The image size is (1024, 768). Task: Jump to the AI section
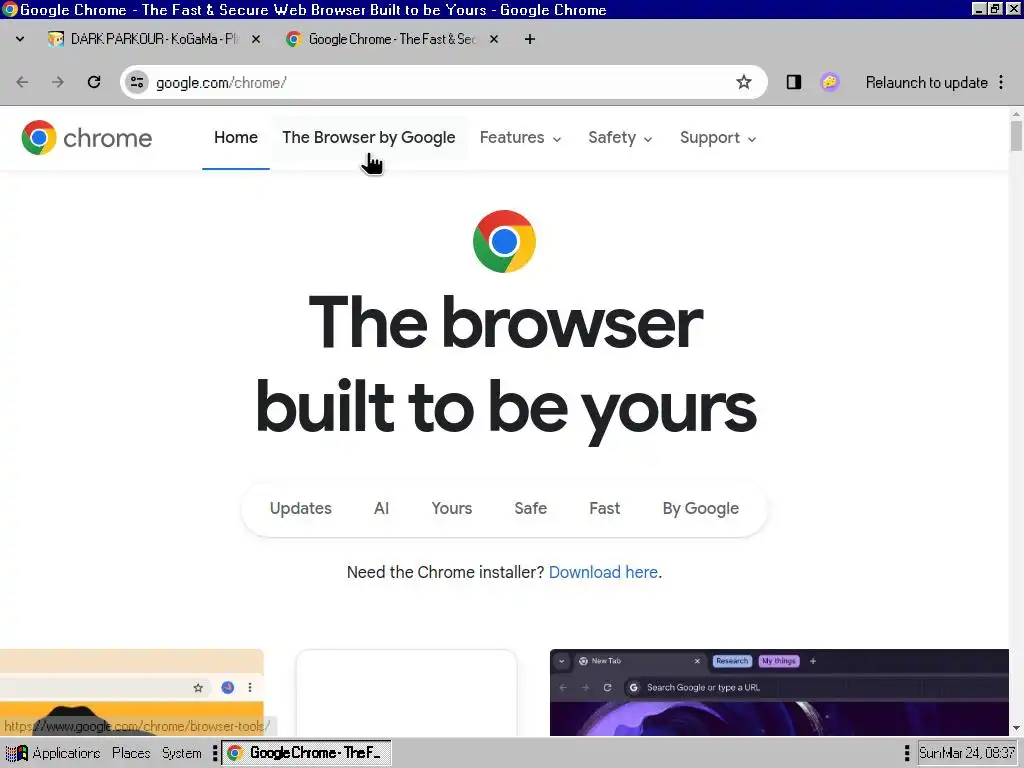click(381, 509)
